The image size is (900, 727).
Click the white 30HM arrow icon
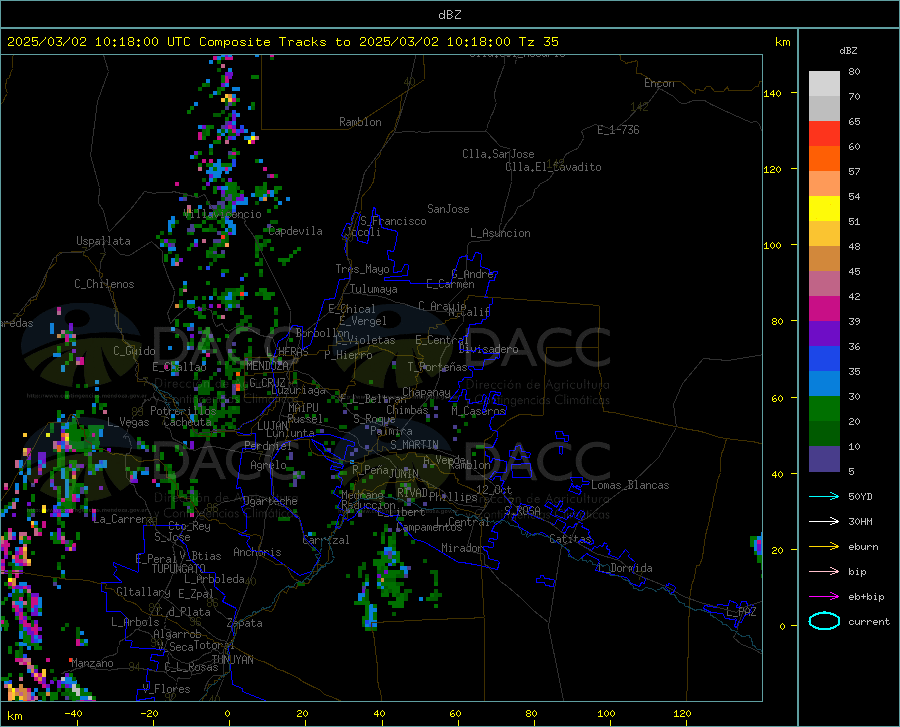click(824, 522)
